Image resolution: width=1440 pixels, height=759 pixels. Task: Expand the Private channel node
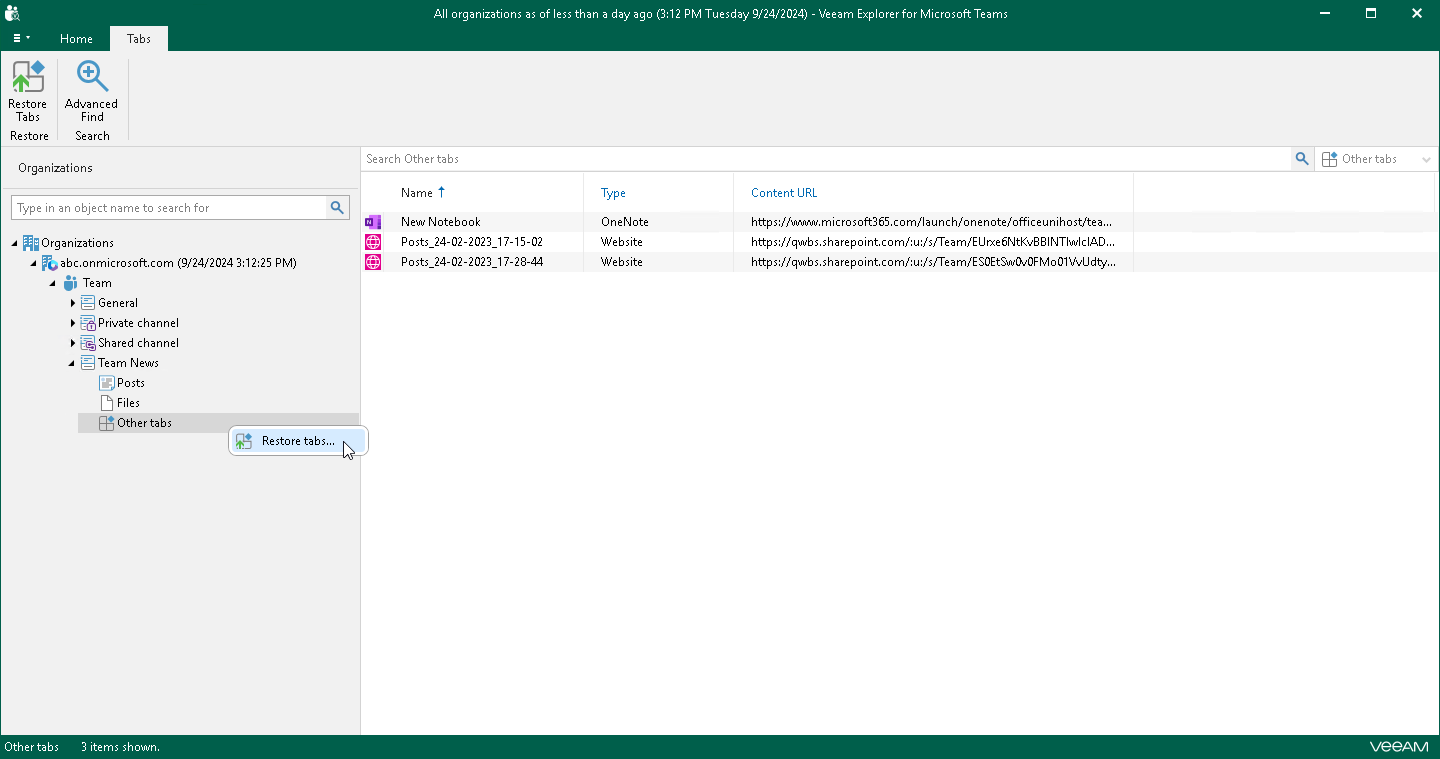(x=71, y=322)
